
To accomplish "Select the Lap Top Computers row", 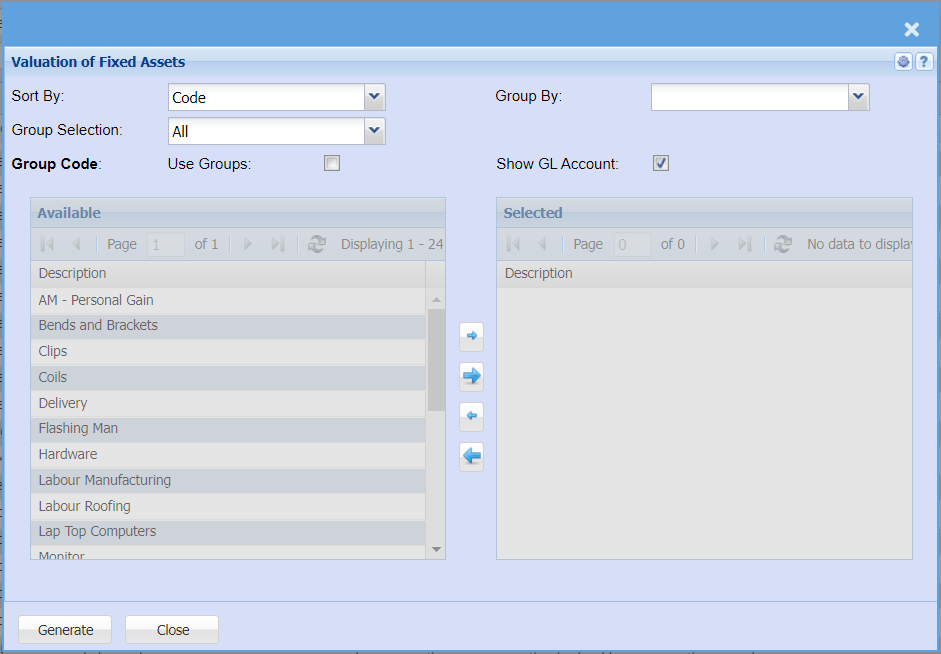I will (x=97, y=532).
